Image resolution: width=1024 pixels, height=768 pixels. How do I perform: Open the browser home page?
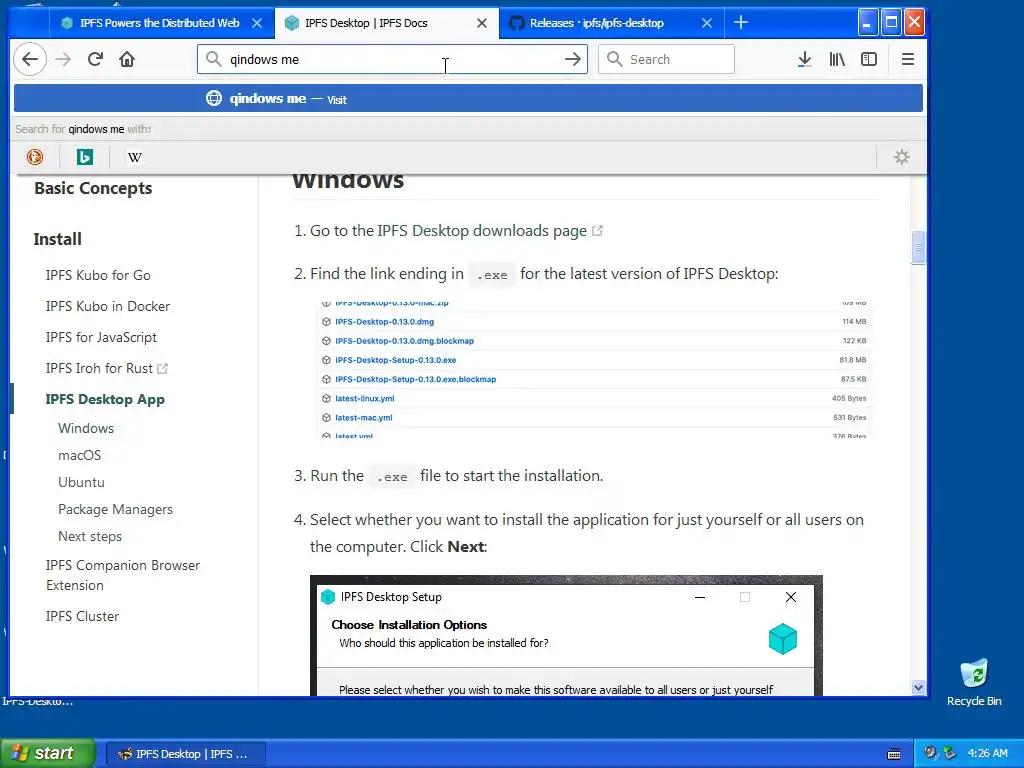point(127,59)
